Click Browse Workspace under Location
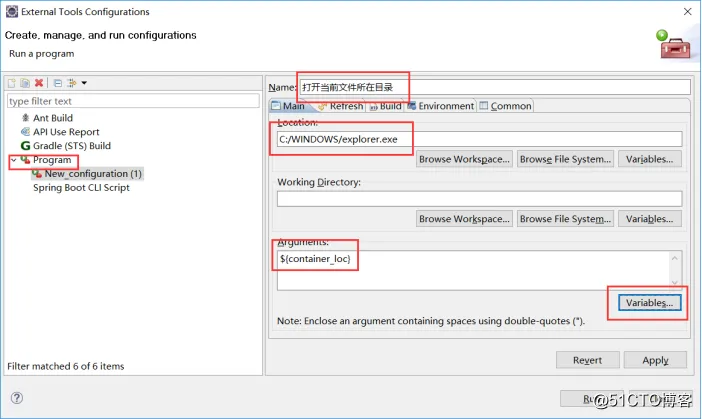Image resolution: width=702 pixels, height=419 pixels. point(464,159)
